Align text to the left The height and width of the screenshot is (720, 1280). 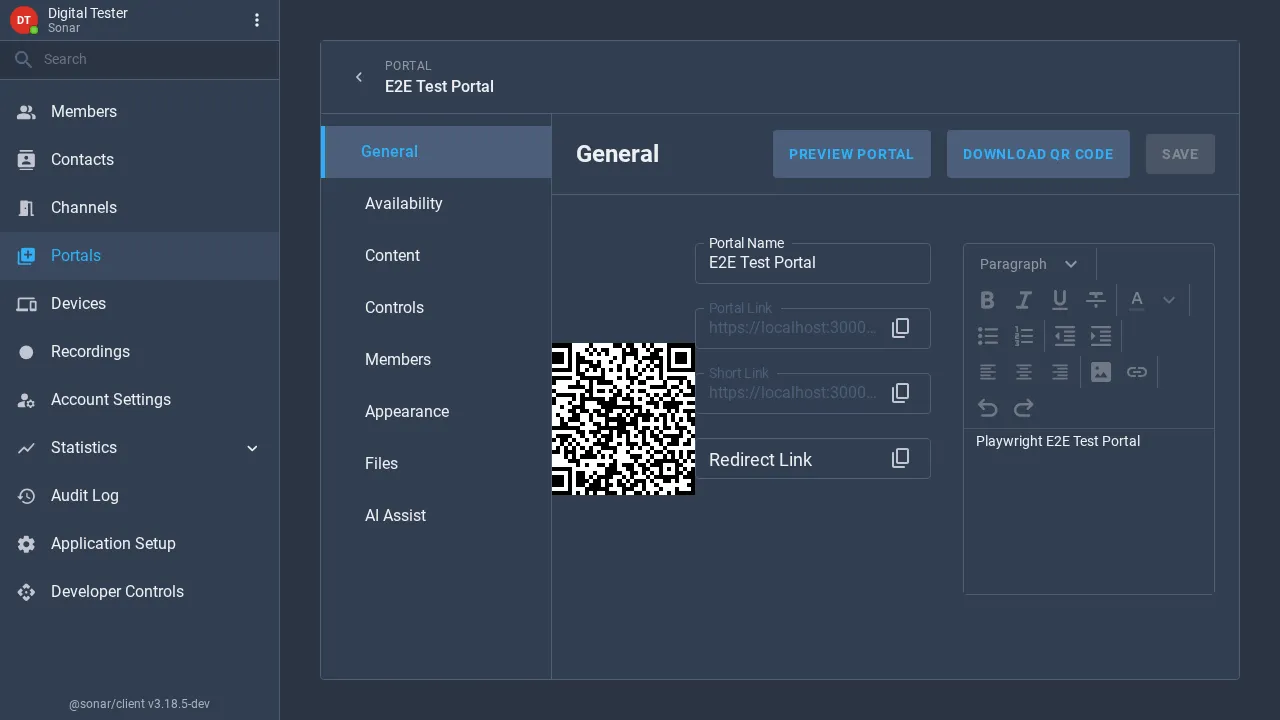988,372
